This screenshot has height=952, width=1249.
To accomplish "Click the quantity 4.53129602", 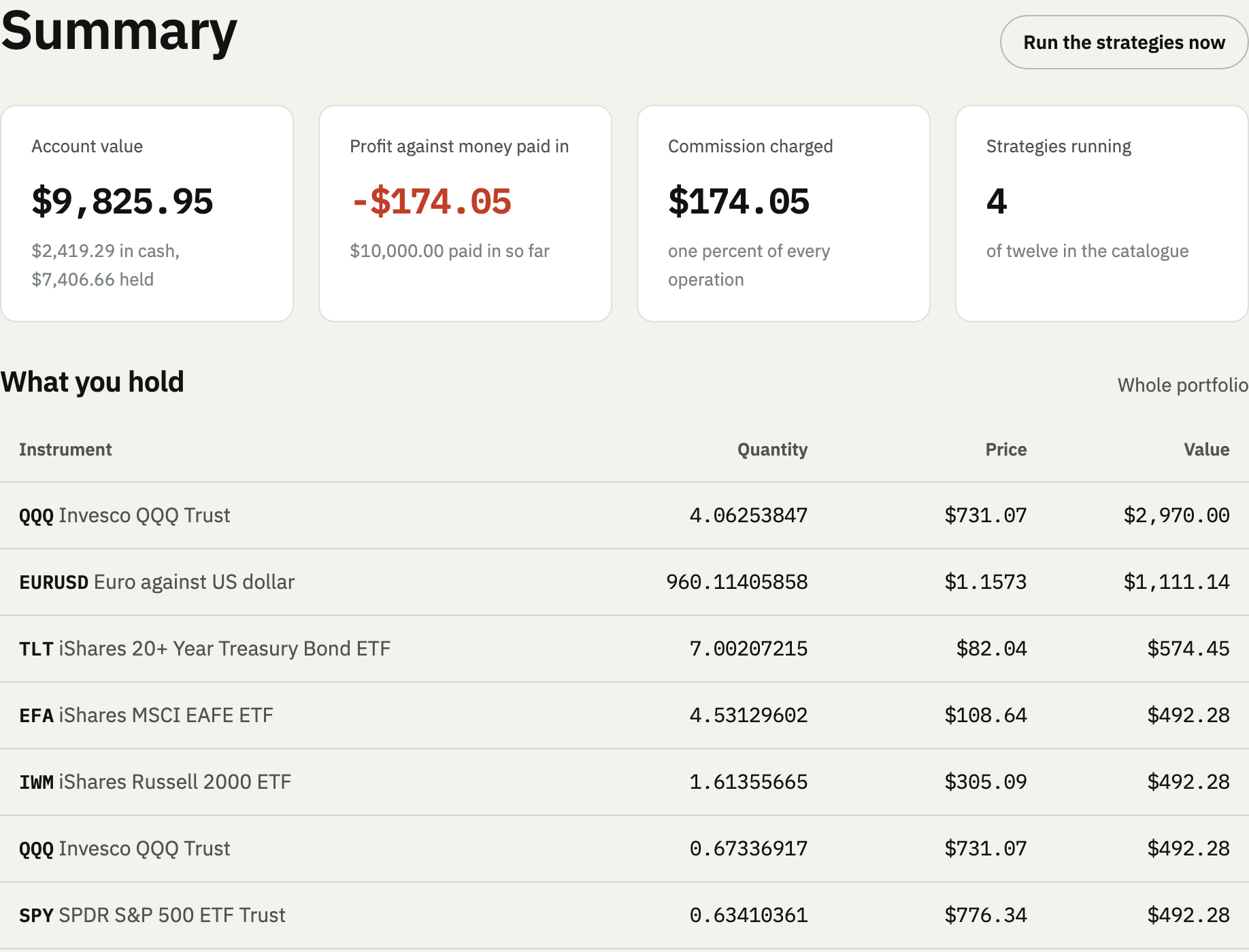I will coord(748,715).
